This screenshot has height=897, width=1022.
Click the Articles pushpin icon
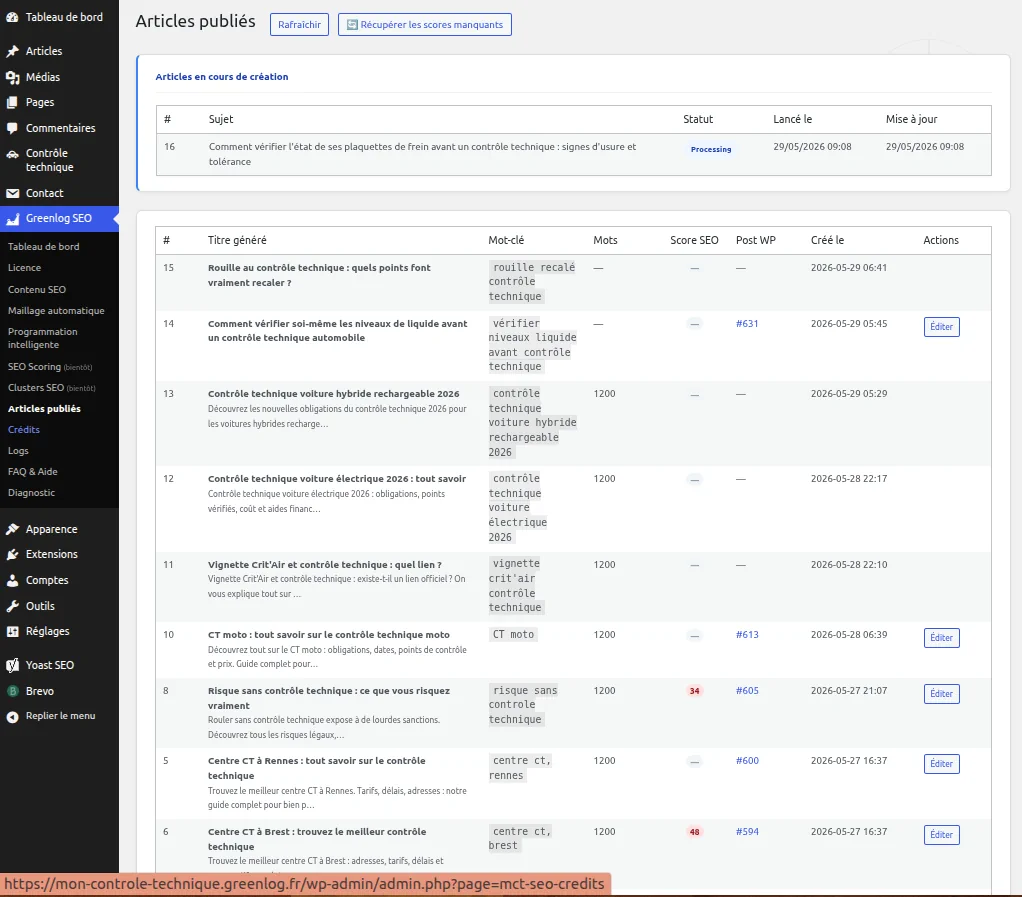[12, 51]
